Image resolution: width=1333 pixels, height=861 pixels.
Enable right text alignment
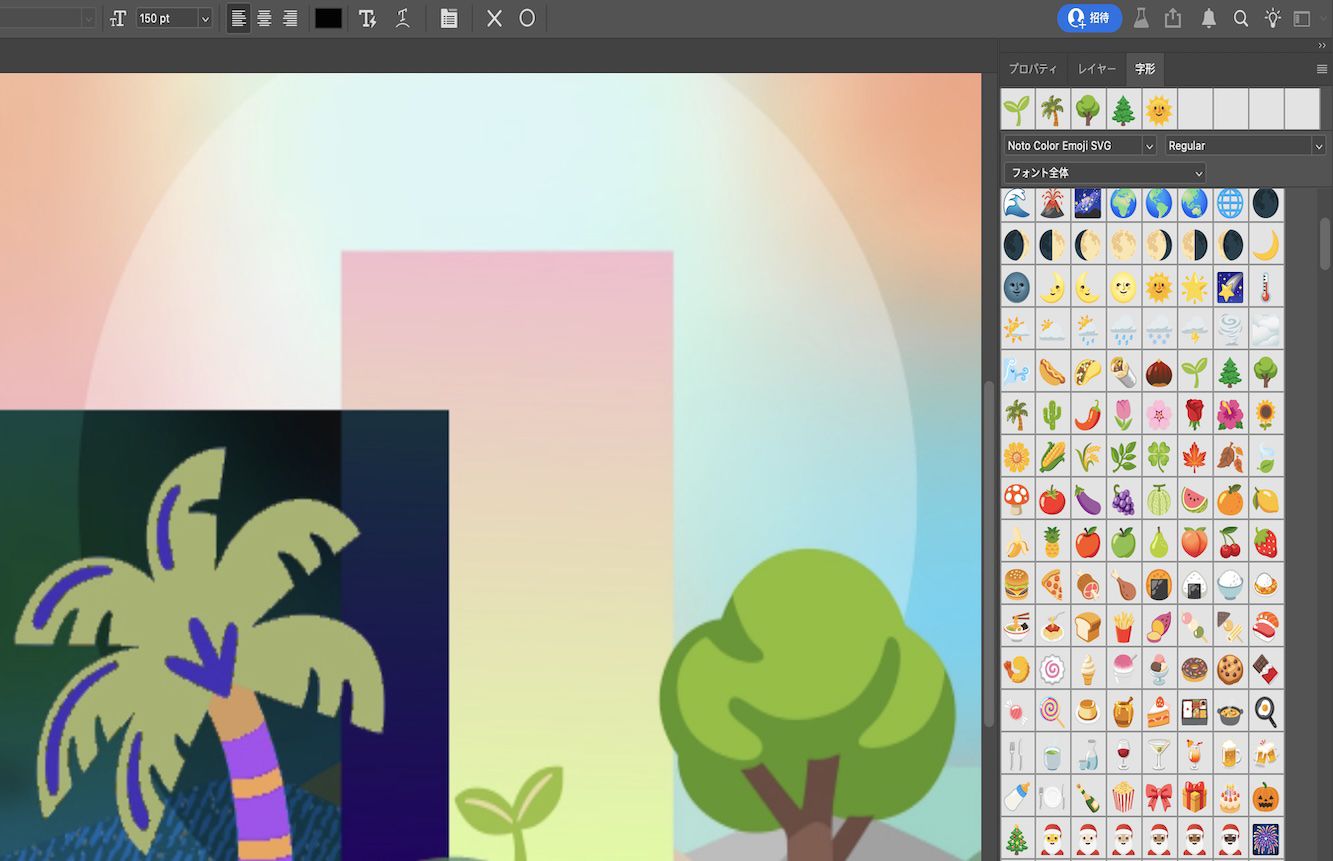coord(290,18)
